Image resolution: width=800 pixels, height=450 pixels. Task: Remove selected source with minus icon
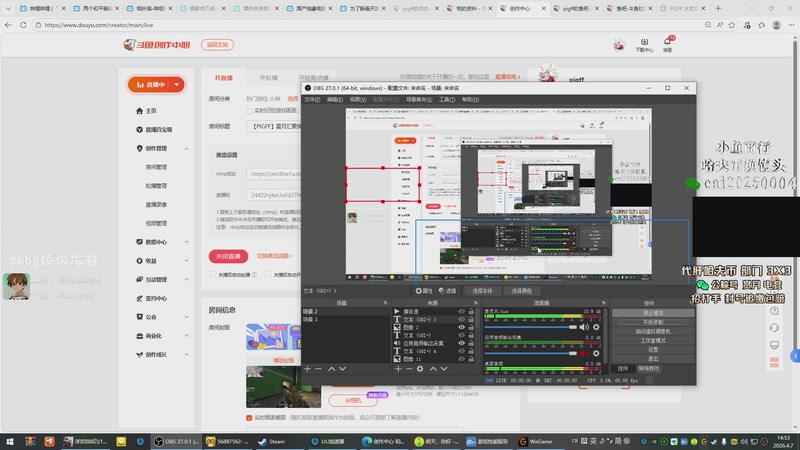click(409, 369)
